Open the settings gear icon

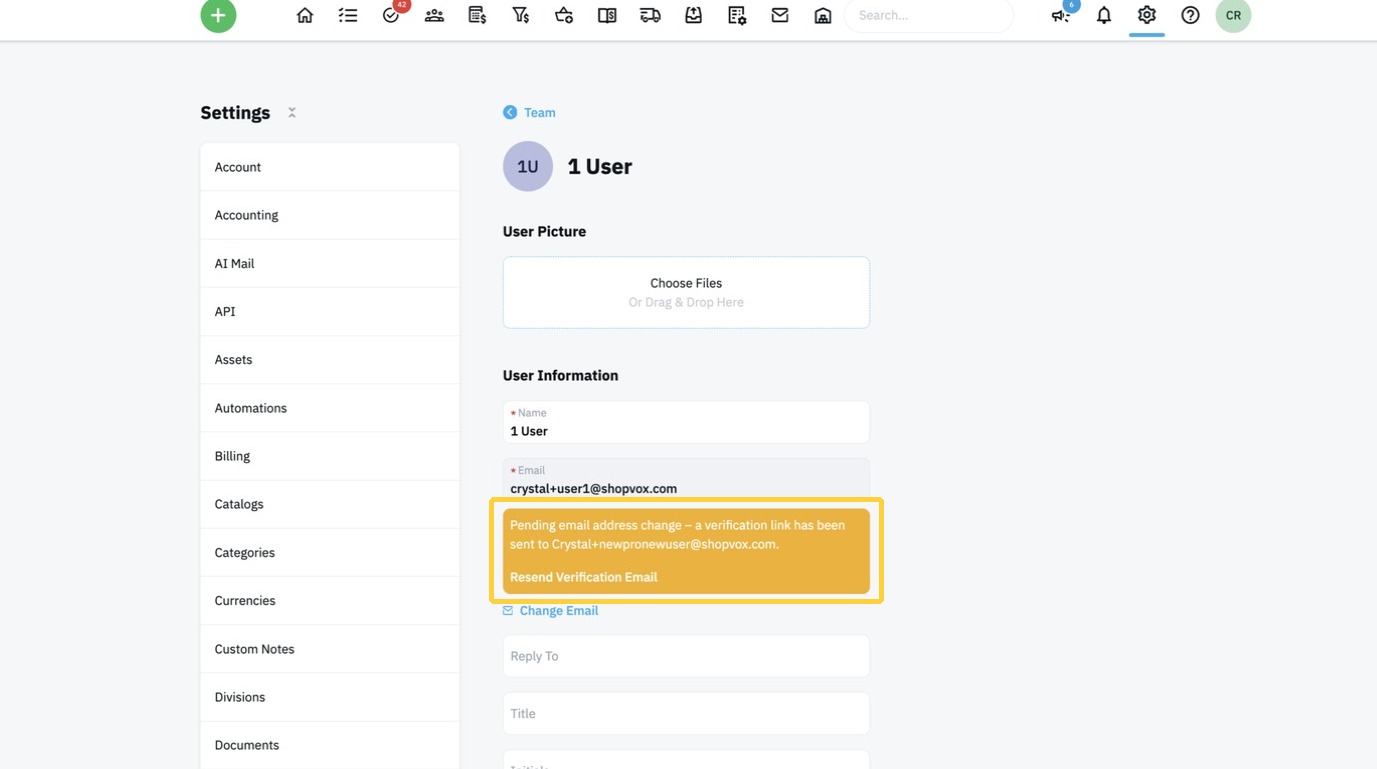(x=1147, y=15)
